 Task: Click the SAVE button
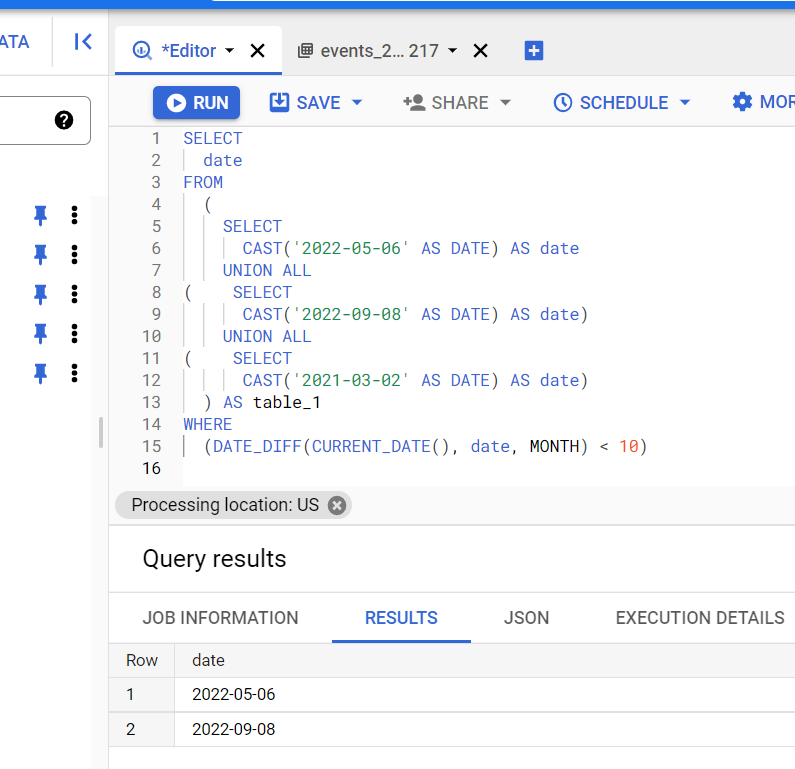coord(305,103)
